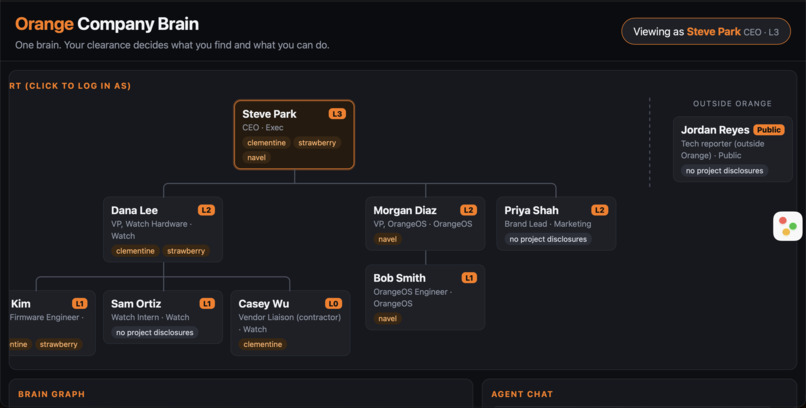
Task: Click Sam Ortiz's L1 clearance badge
Action: 207,304
